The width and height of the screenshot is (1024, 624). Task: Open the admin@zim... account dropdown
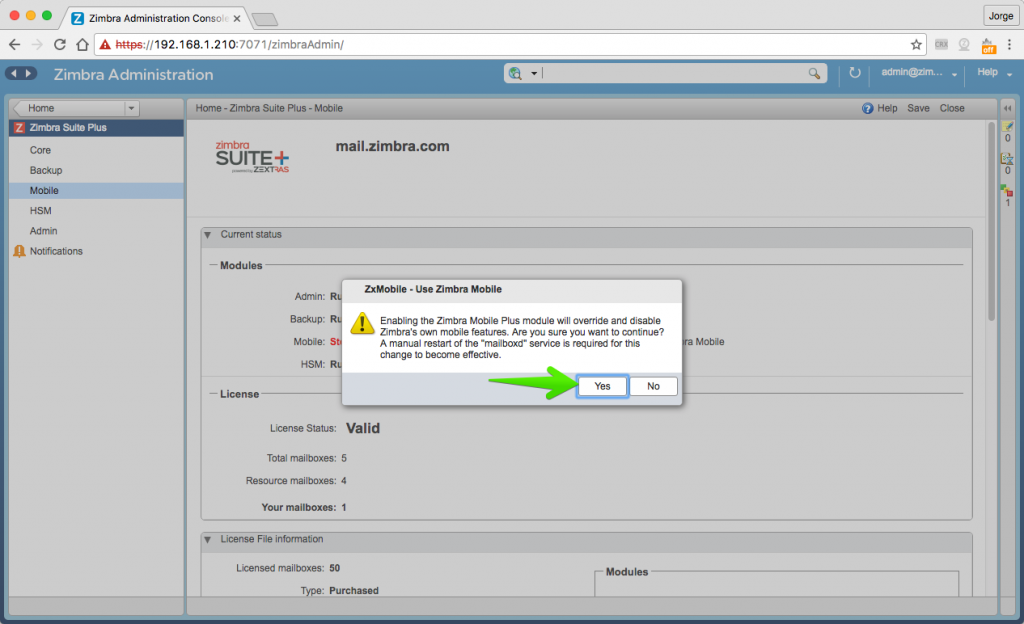[919, 72]
